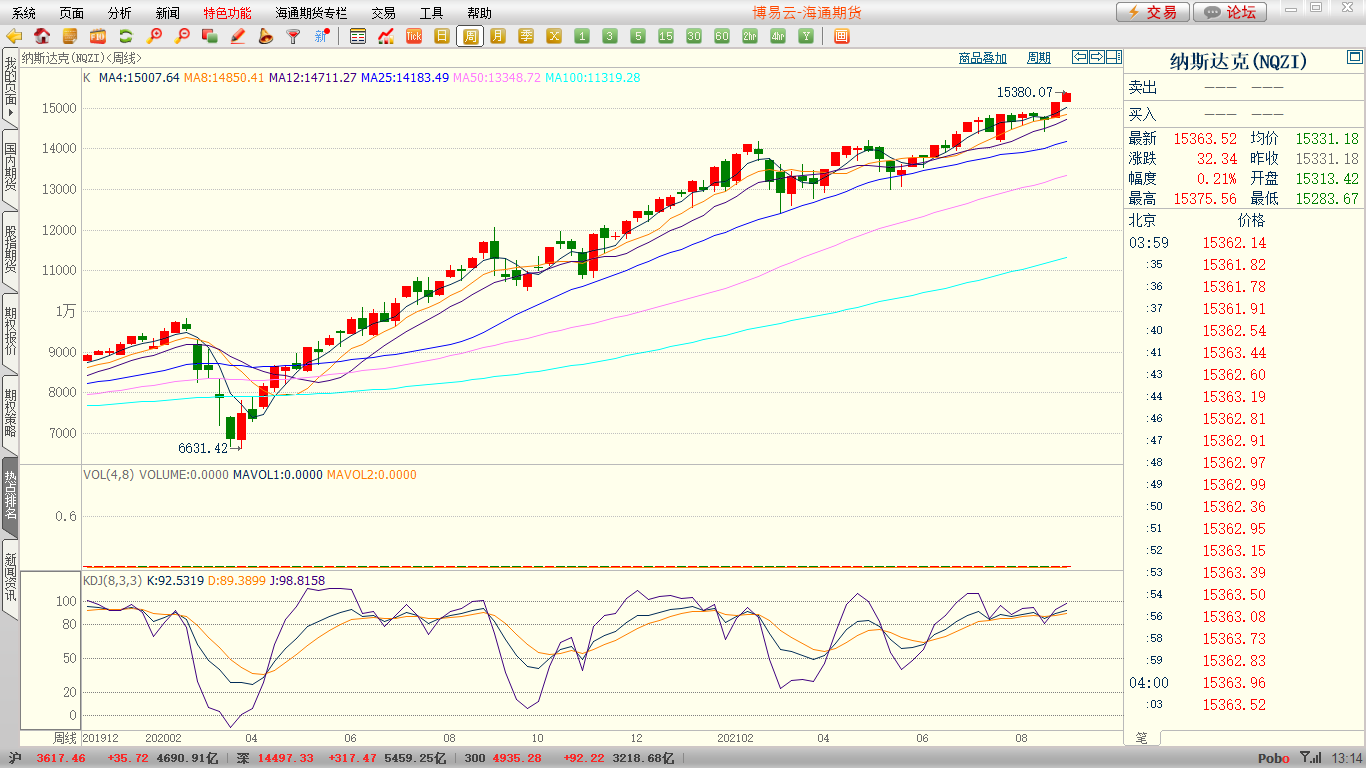Select 5-minute chart period
This screenshot has height=768, width=1366.
pyautogui.click(x=638, y=36)
